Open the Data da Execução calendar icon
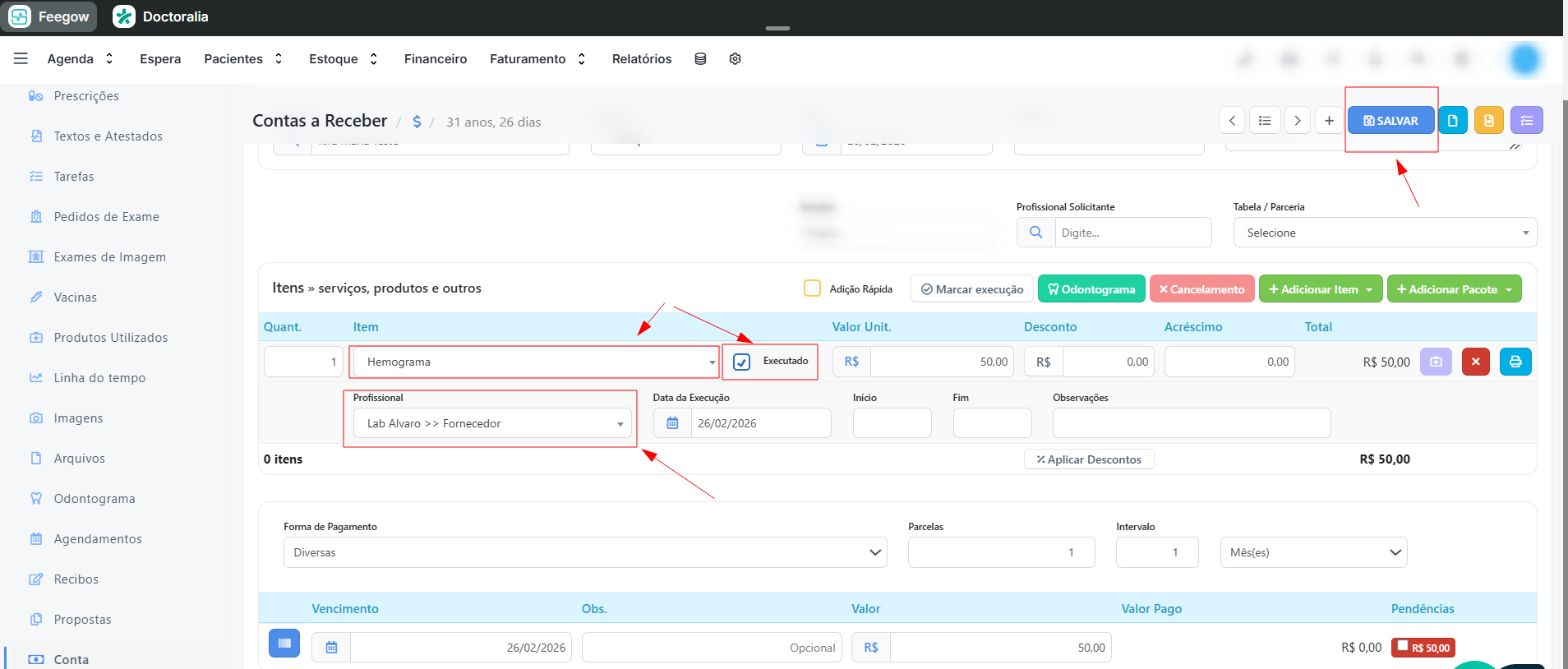 (672, 423)
